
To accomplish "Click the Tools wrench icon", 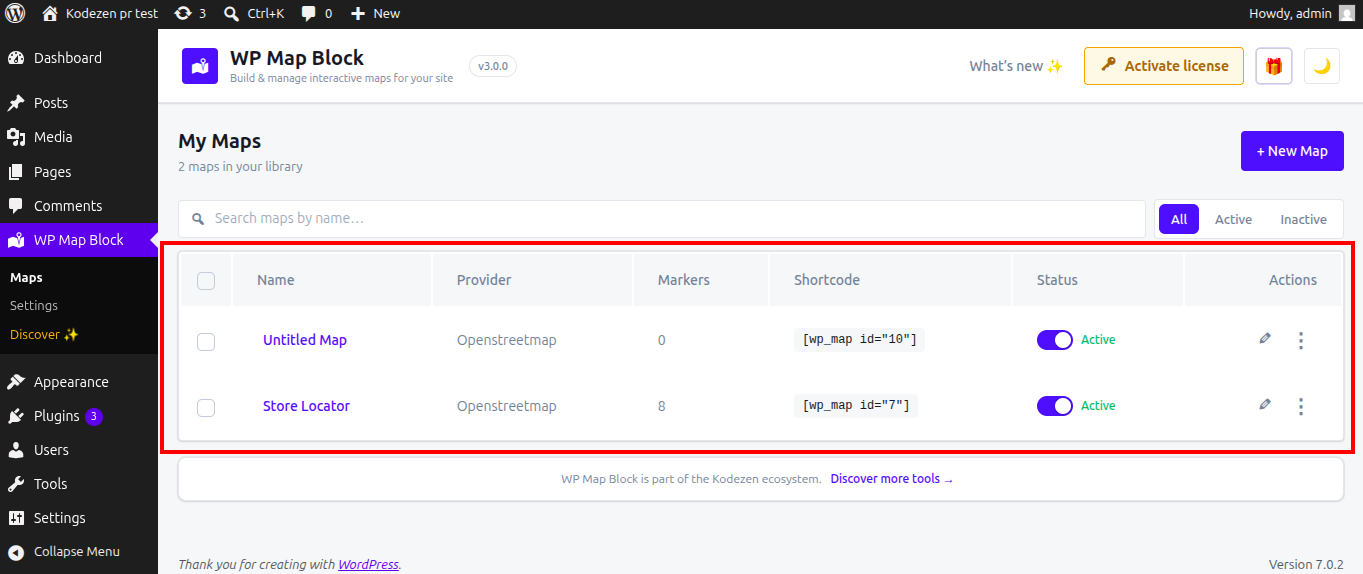I will [x=16, y=484].
